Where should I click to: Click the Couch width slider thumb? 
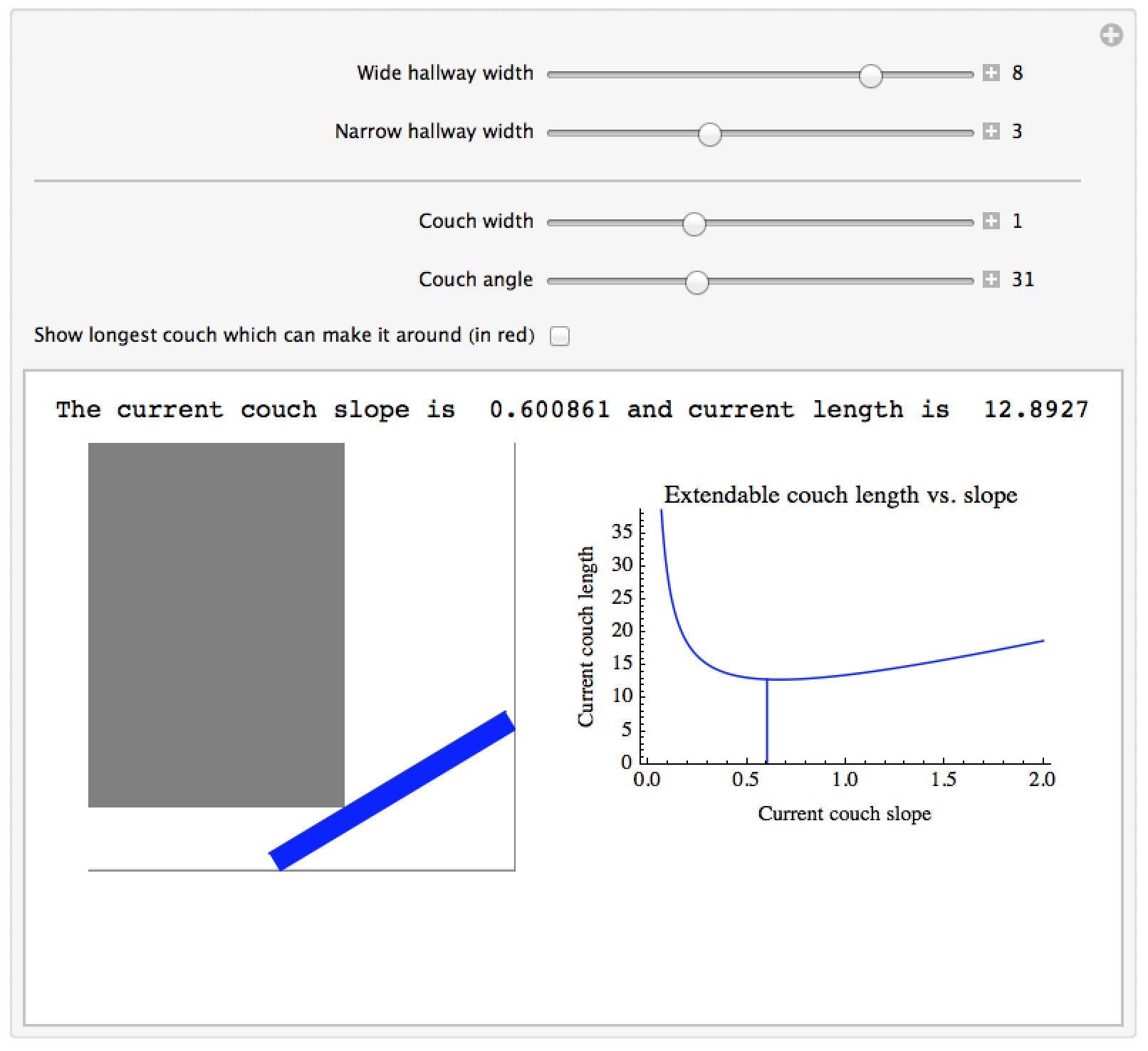coord(694,224)
